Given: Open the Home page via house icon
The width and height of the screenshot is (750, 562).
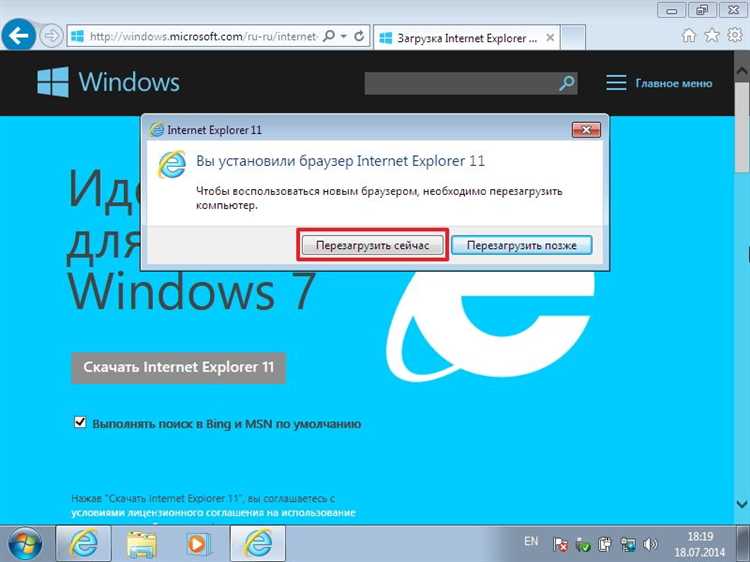Looking at the screenshot, I should (690, 36).
